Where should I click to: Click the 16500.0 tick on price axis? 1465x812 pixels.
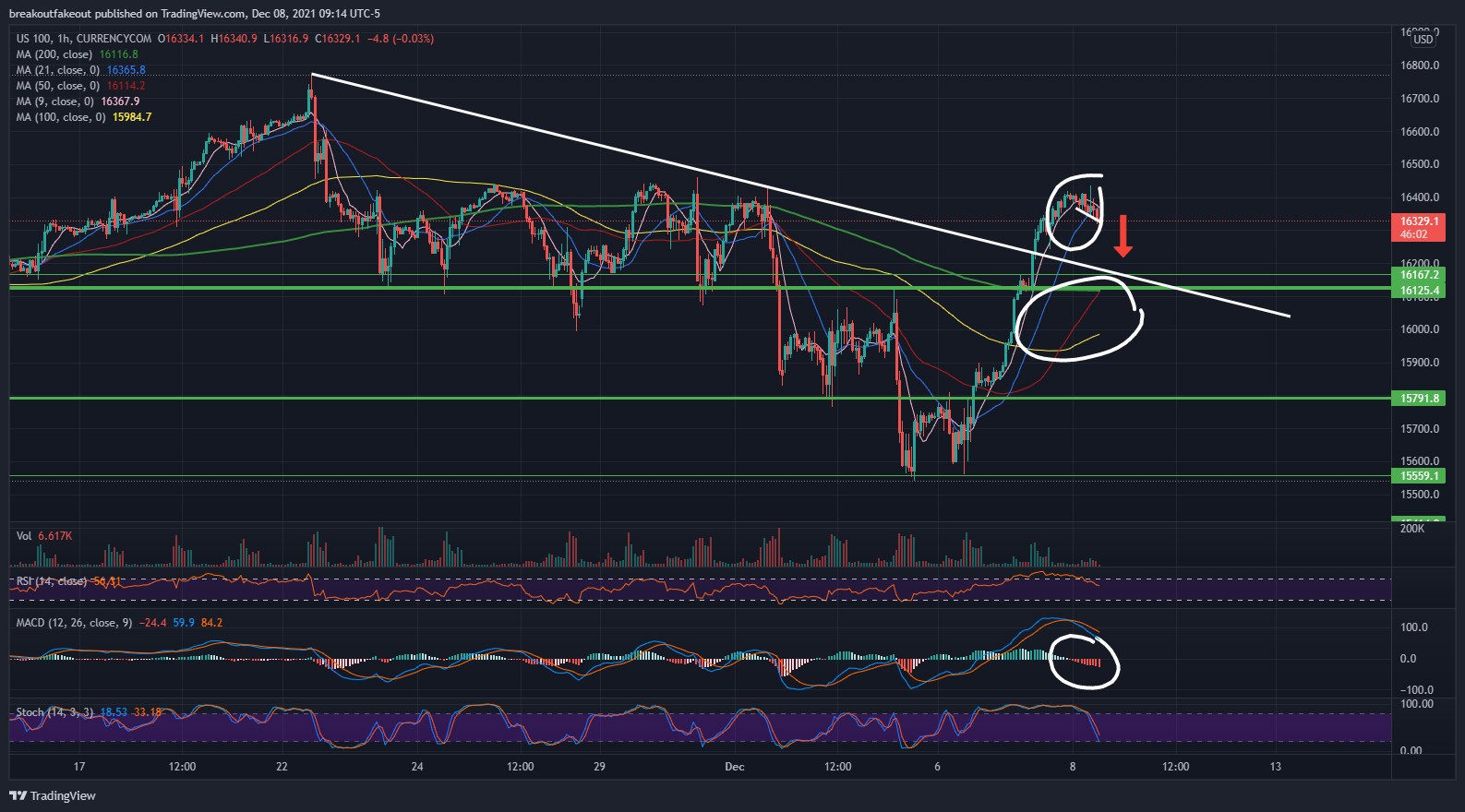coord(1420,164)
